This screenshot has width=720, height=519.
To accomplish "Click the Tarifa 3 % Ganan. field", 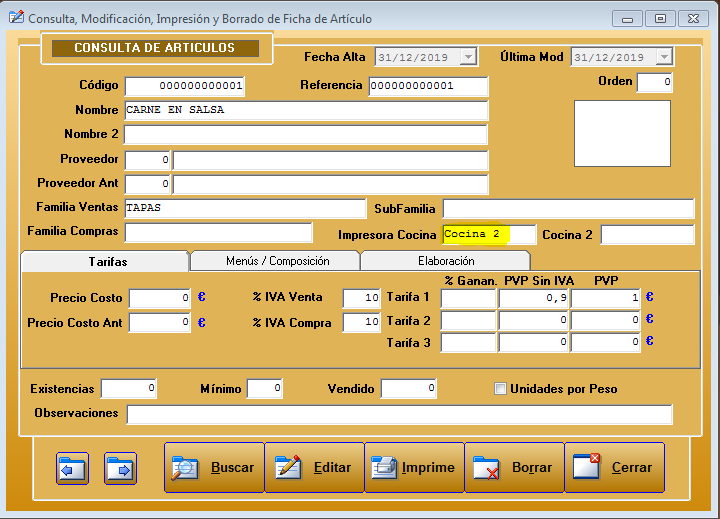I will pyautogui.click(x=468, y=343).
